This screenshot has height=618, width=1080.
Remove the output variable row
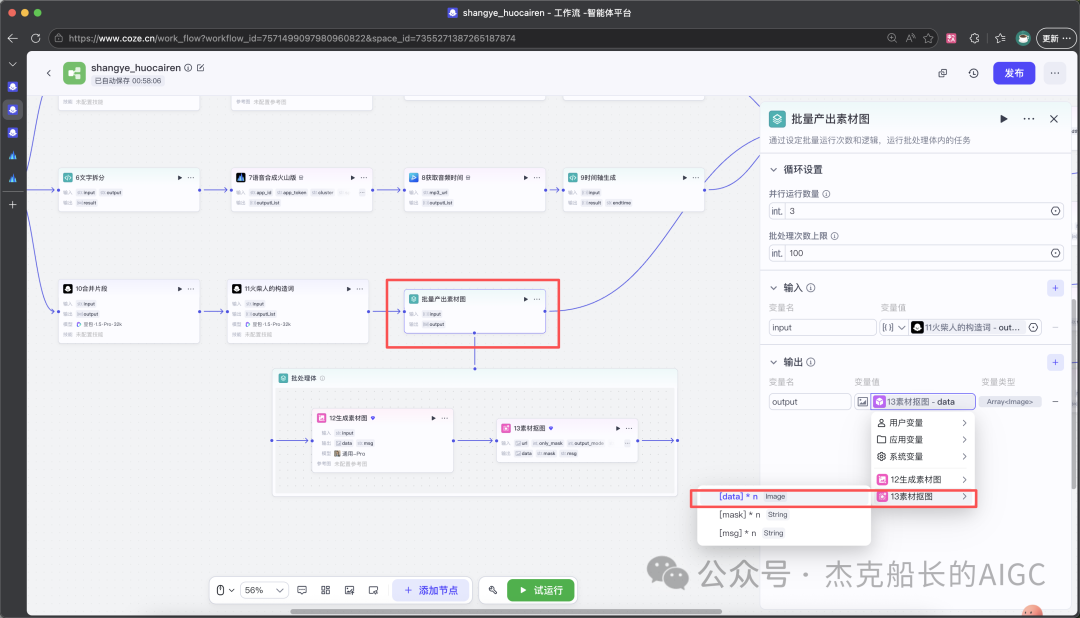1055,402
